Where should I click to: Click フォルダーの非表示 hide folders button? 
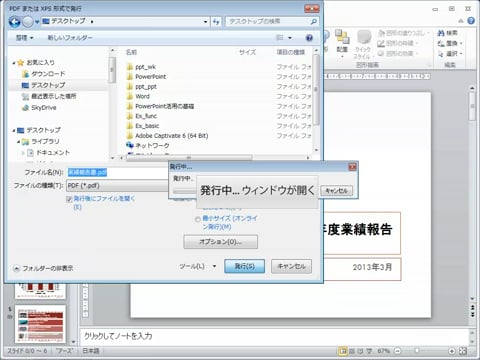point(43,268)
